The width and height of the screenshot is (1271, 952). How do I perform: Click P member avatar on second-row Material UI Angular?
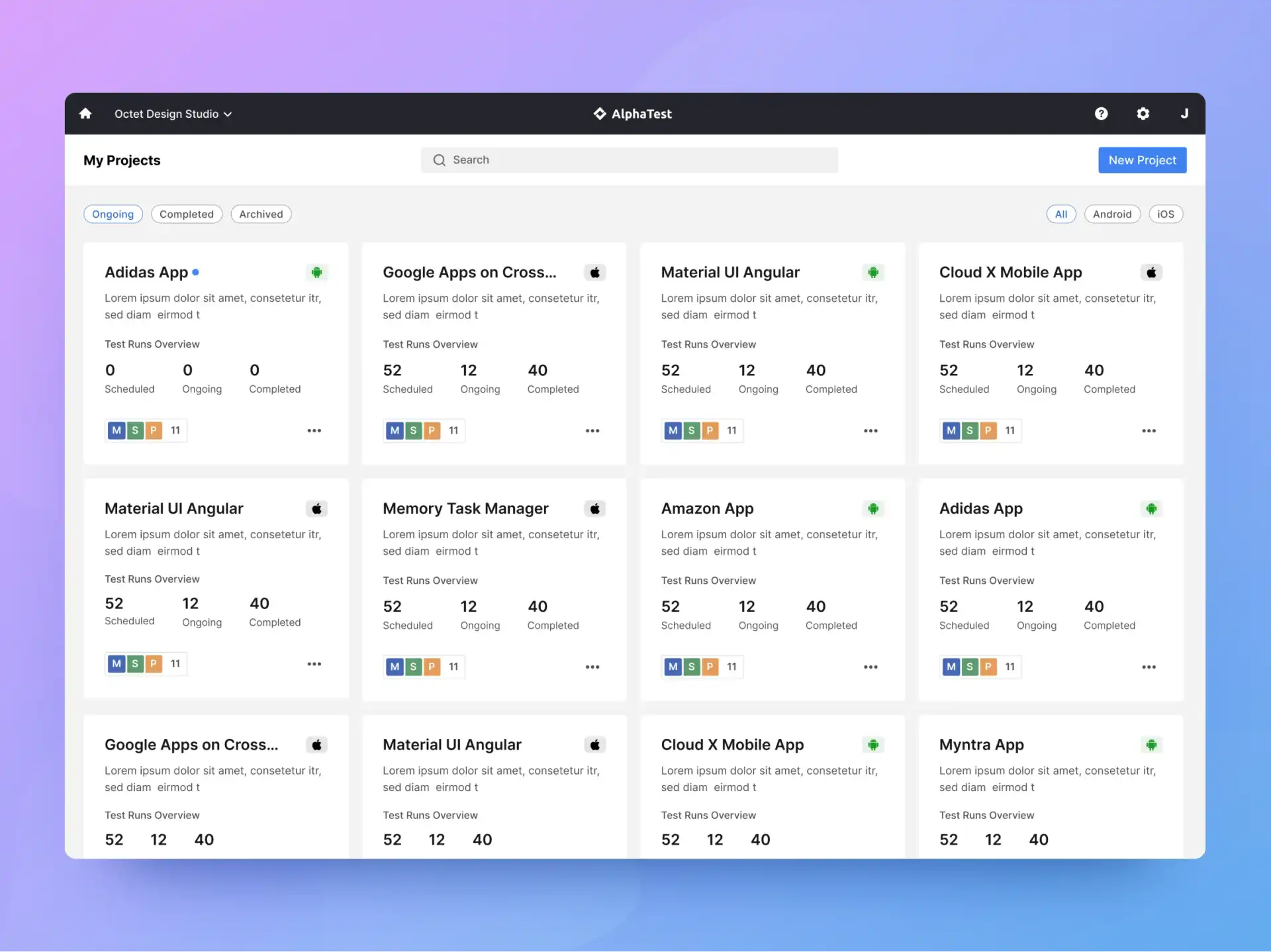coord(154,663)
